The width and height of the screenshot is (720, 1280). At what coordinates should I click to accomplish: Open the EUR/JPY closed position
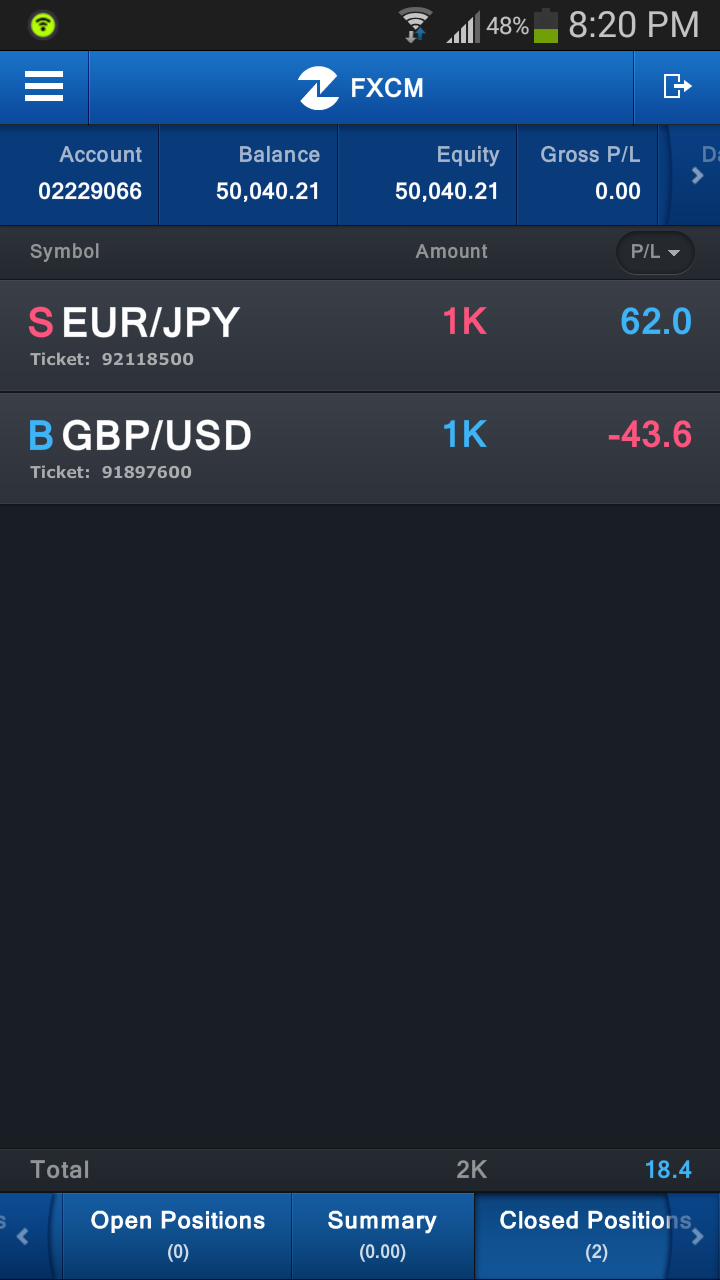click(360, 336)
